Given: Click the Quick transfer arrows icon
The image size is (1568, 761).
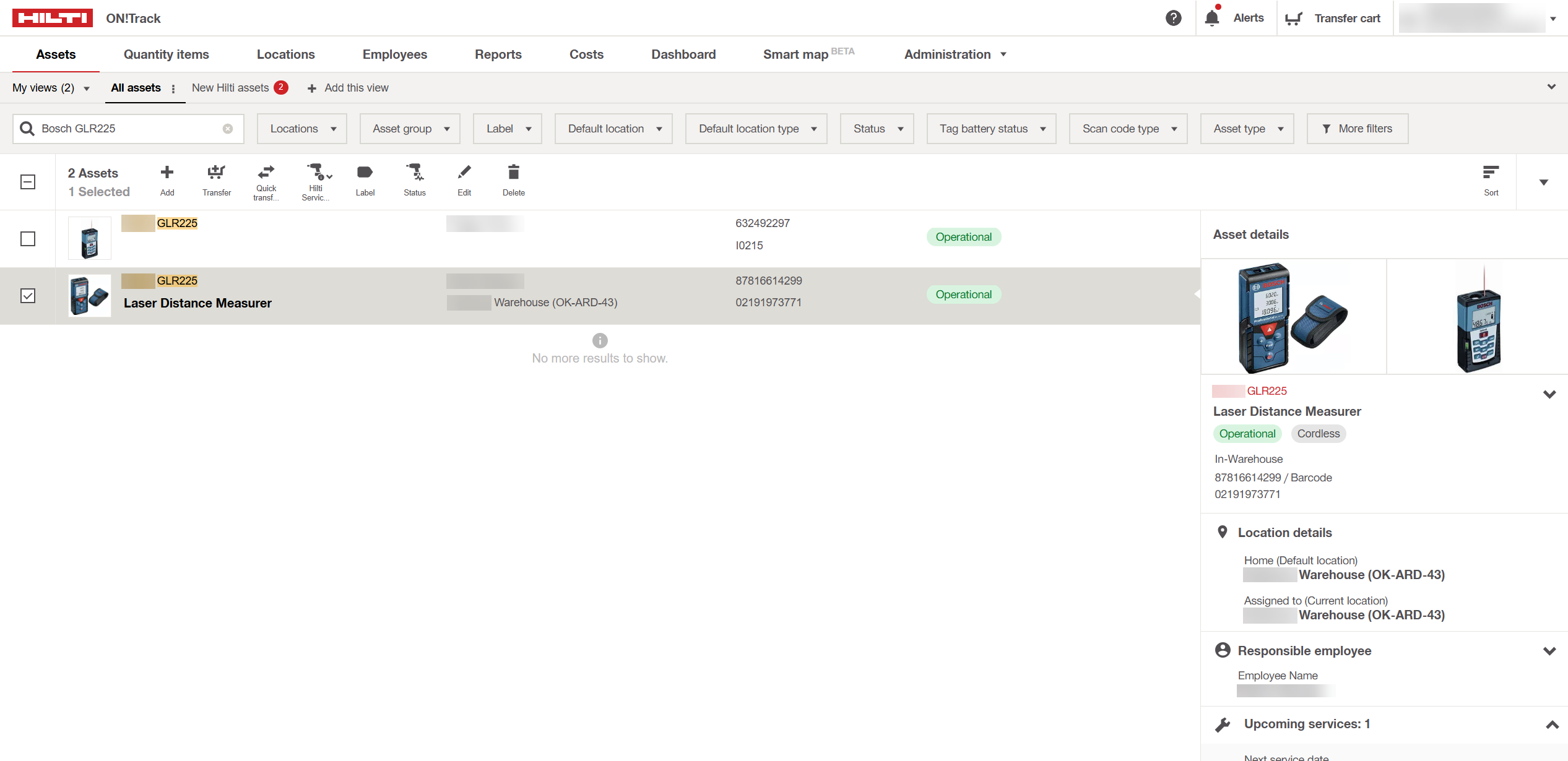Looking at the screenshot, I should (x=266, y=171).
